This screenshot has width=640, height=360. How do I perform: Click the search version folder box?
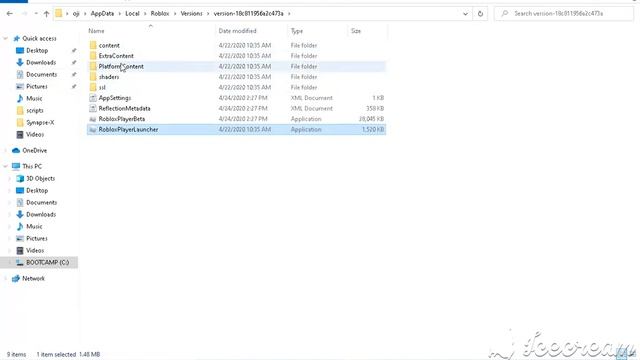[564, 13]
